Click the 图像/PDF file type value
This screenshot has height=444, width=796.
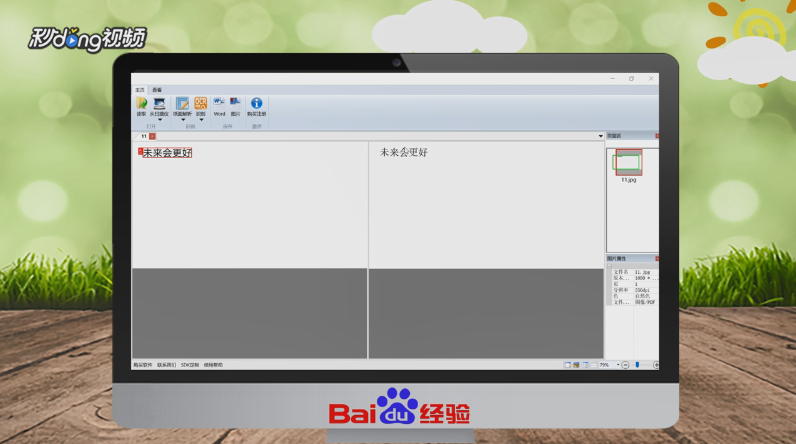(645, 302)
